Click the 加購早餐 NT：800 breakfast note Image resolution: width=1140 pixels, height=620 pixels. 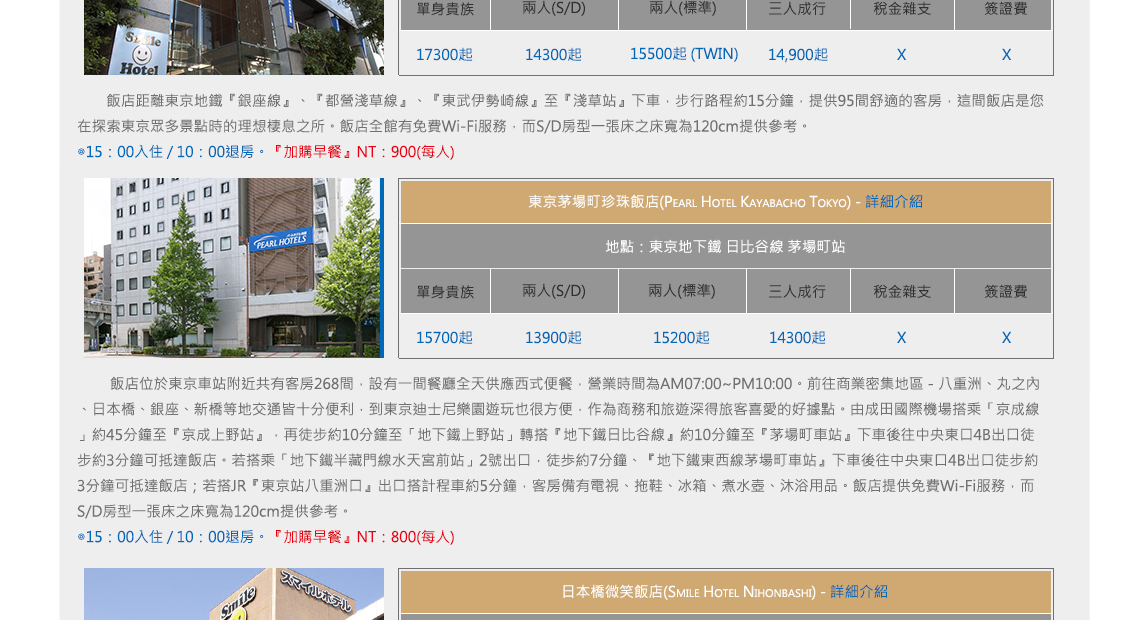pyautogui.click(x=362, y=537)
